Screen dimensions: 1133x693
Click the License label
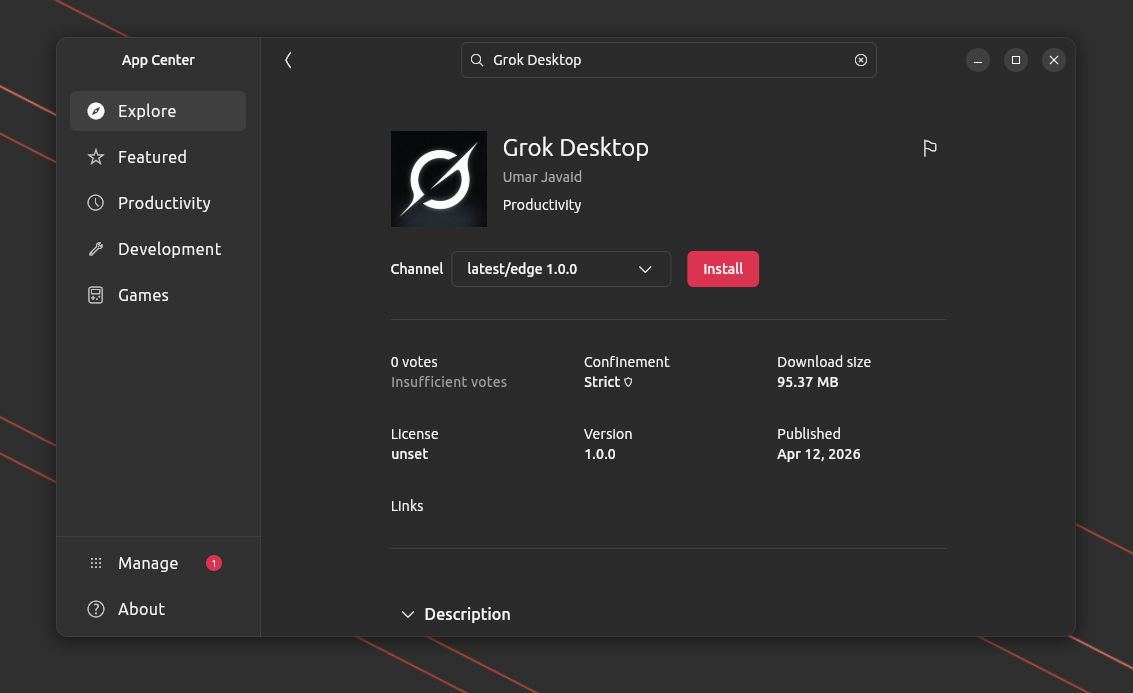click(415, 434)
